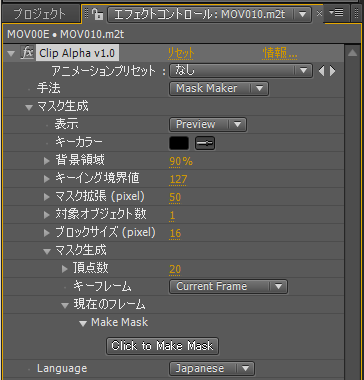Screen dimensions: 364x380
Task: Open the Language Japanese dropdown
Action: (x=212, y=369)
